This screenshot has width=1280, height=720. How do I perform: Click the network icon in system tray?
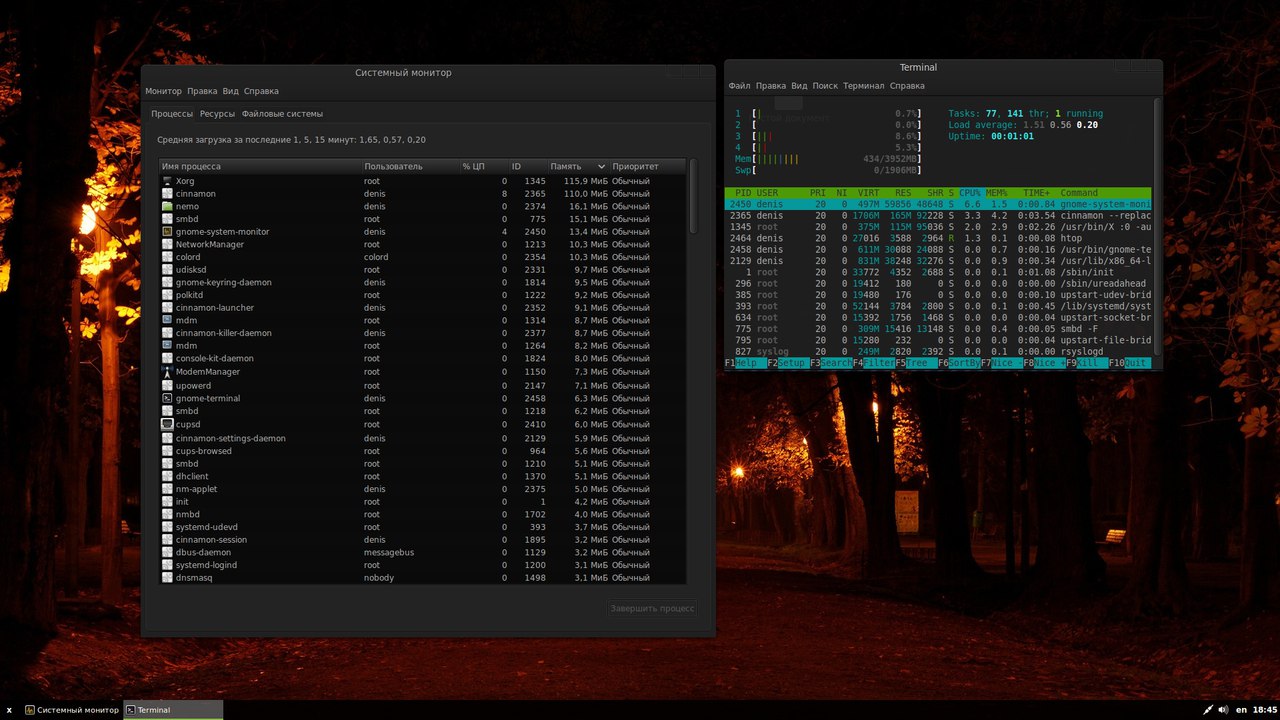[1207, 710]
